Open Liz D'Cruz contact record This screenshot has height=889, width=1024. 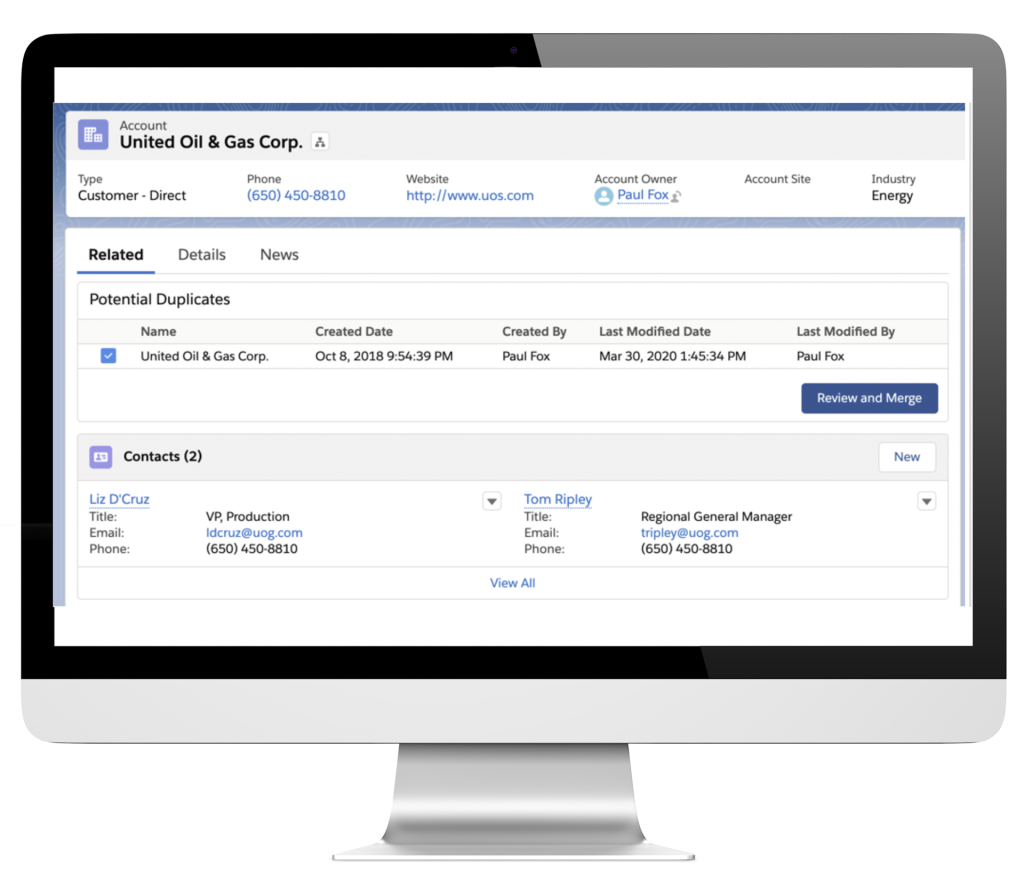[119, 499]
